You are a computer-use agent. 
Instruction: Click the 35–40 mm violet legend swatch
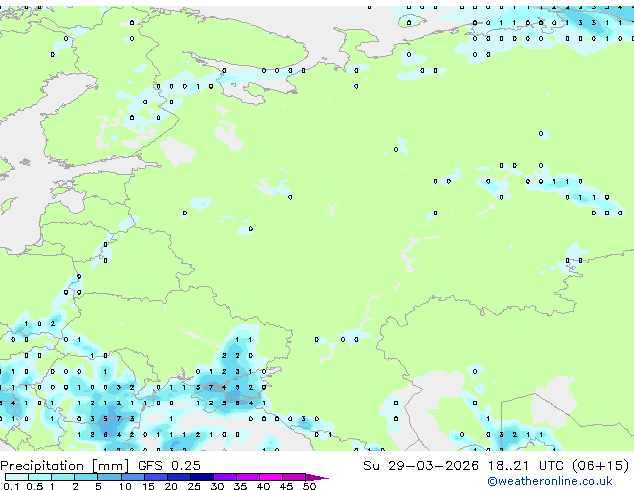(x=248, y=477)
